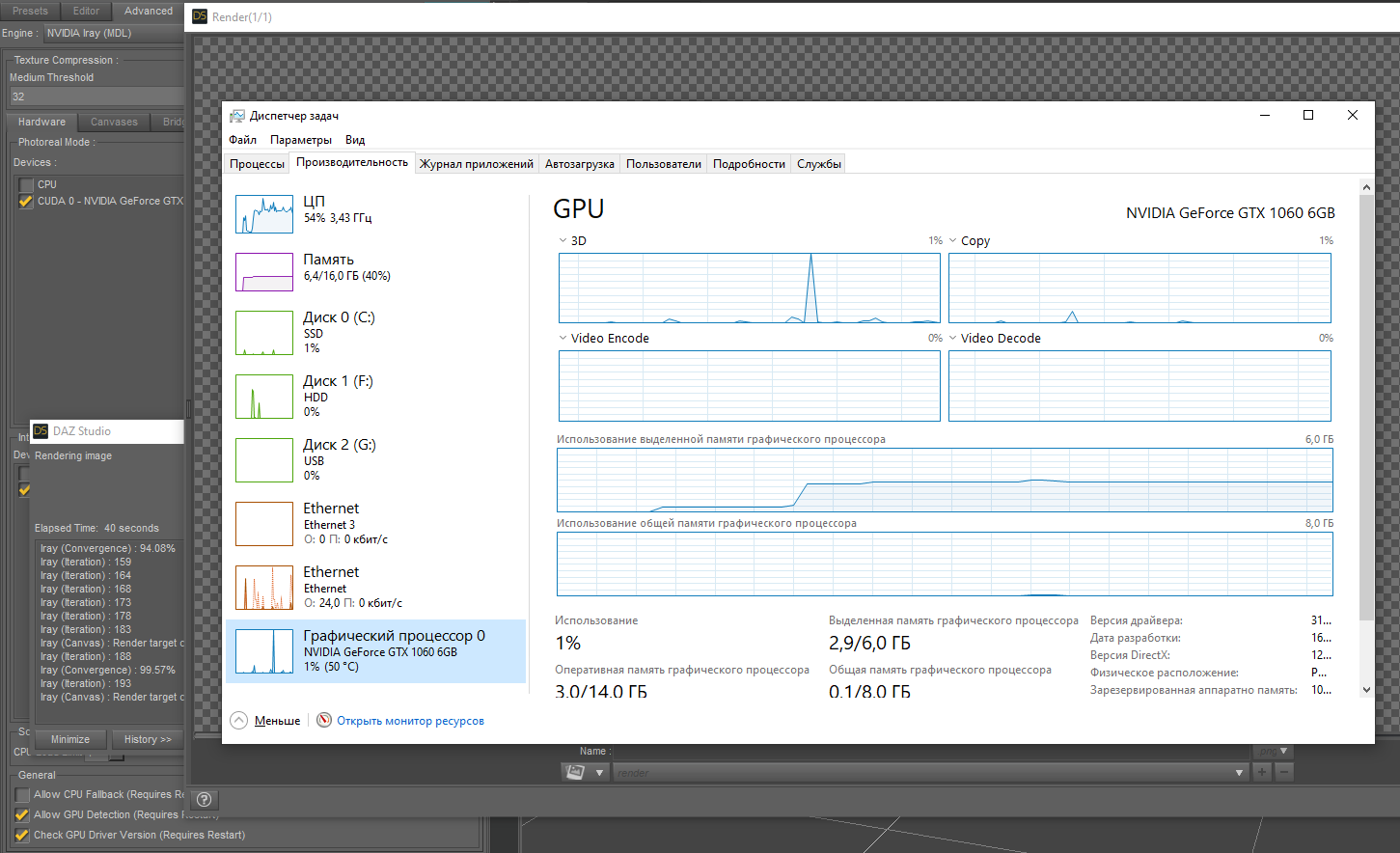The image size is (1400, 853).
Task: Click the render image library icon
Action: click(575, 773)
